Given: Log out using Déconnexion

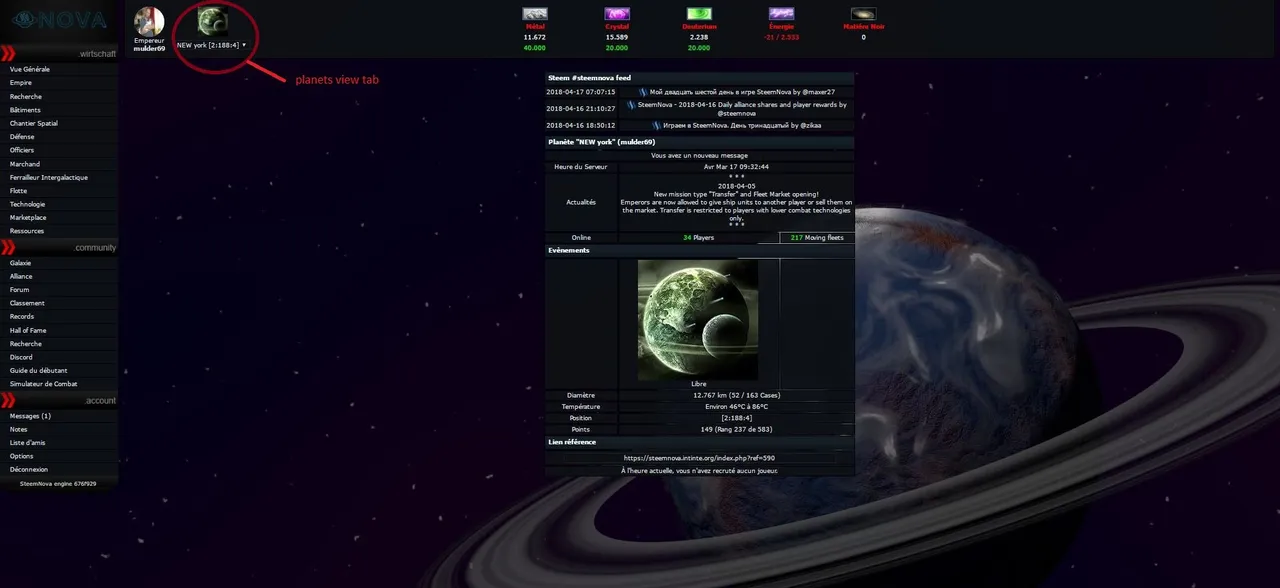Looking at the screenshot, I should (x=29, y=469).
